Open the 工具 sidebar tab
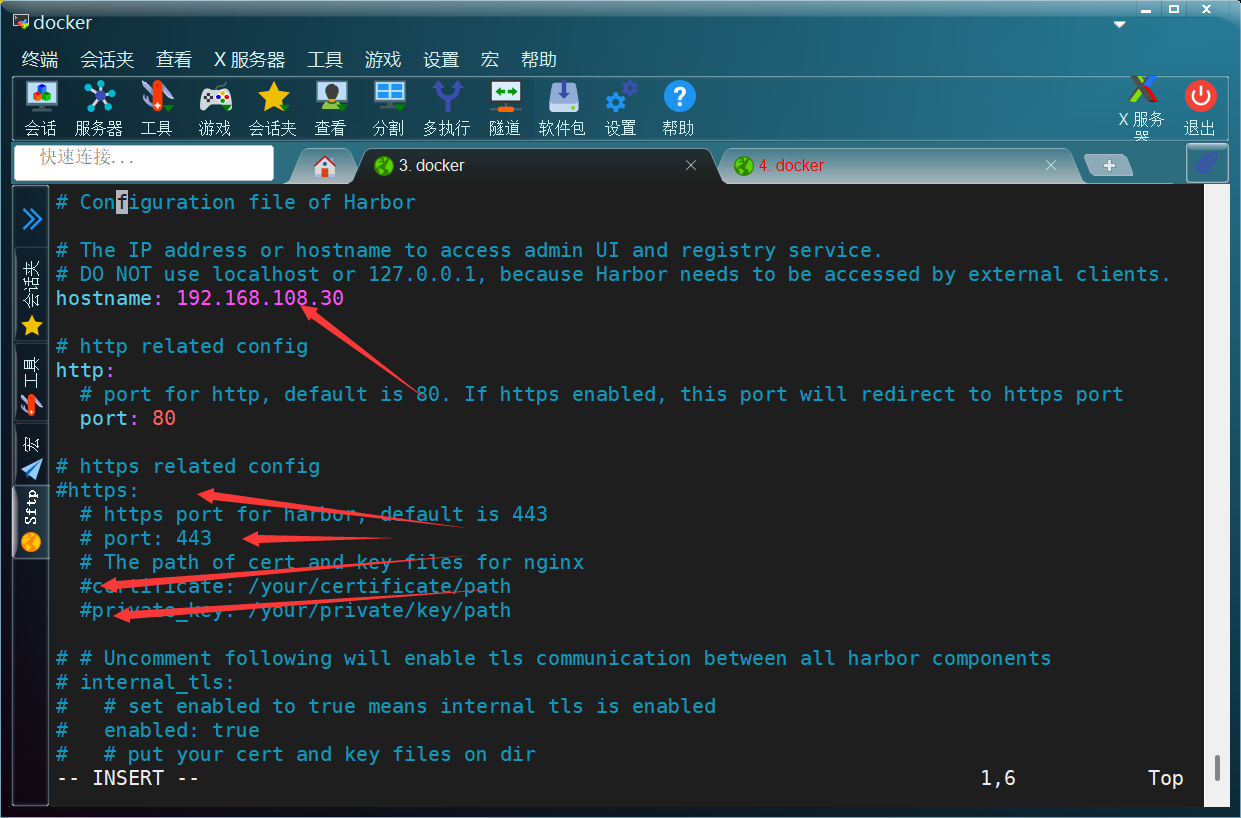Screen dimensions: 1241x818 [x=32, y=383]
